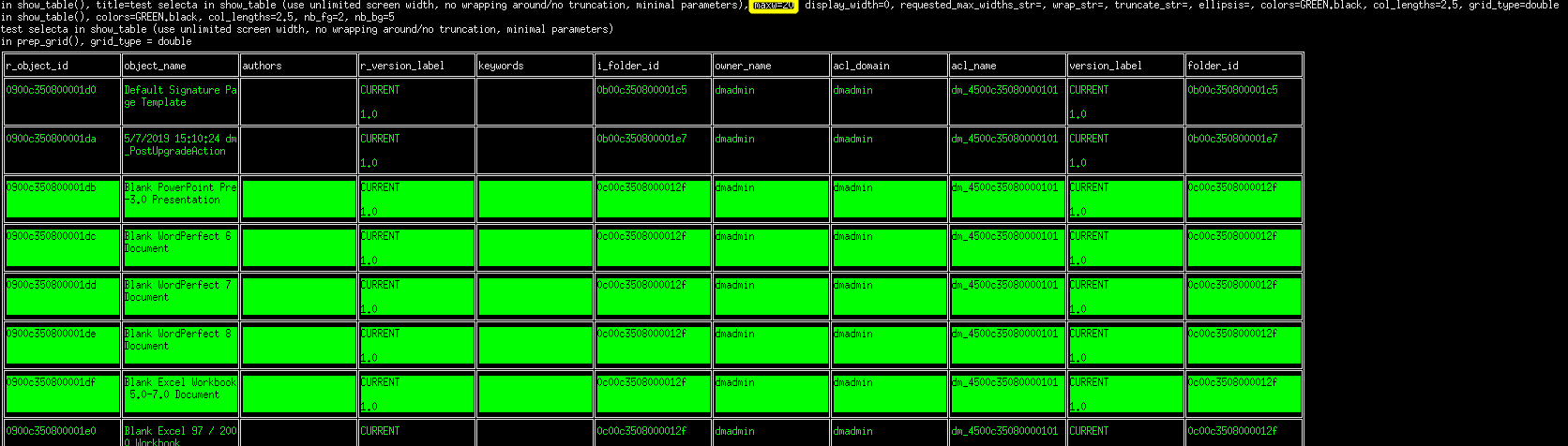This screenshot has height=446, width=1568.
Task: Click the _PostUpgradeAction object name cell
Action: [181, 150]
